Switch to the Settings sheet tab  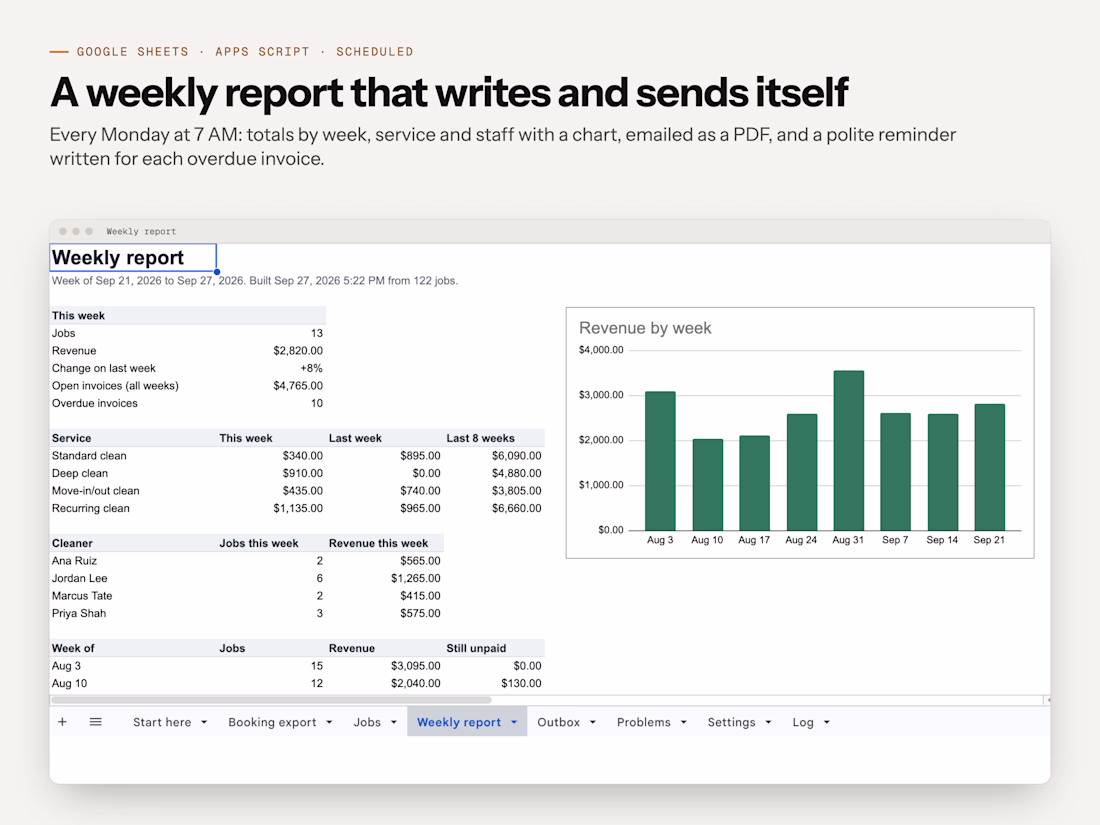(x=731, y=723)
